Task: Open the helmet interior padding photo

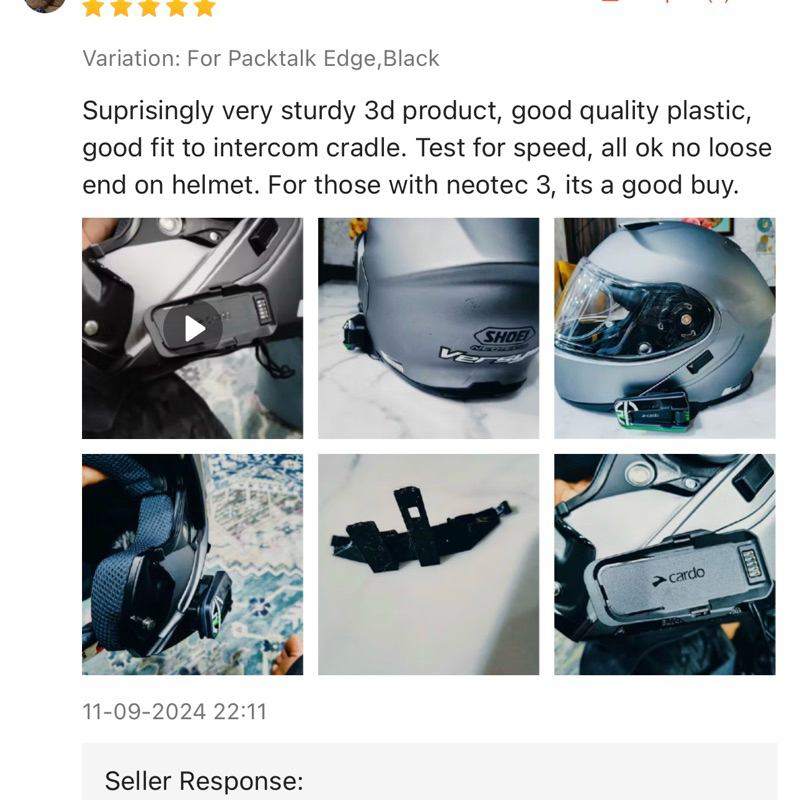Action: 192,564
